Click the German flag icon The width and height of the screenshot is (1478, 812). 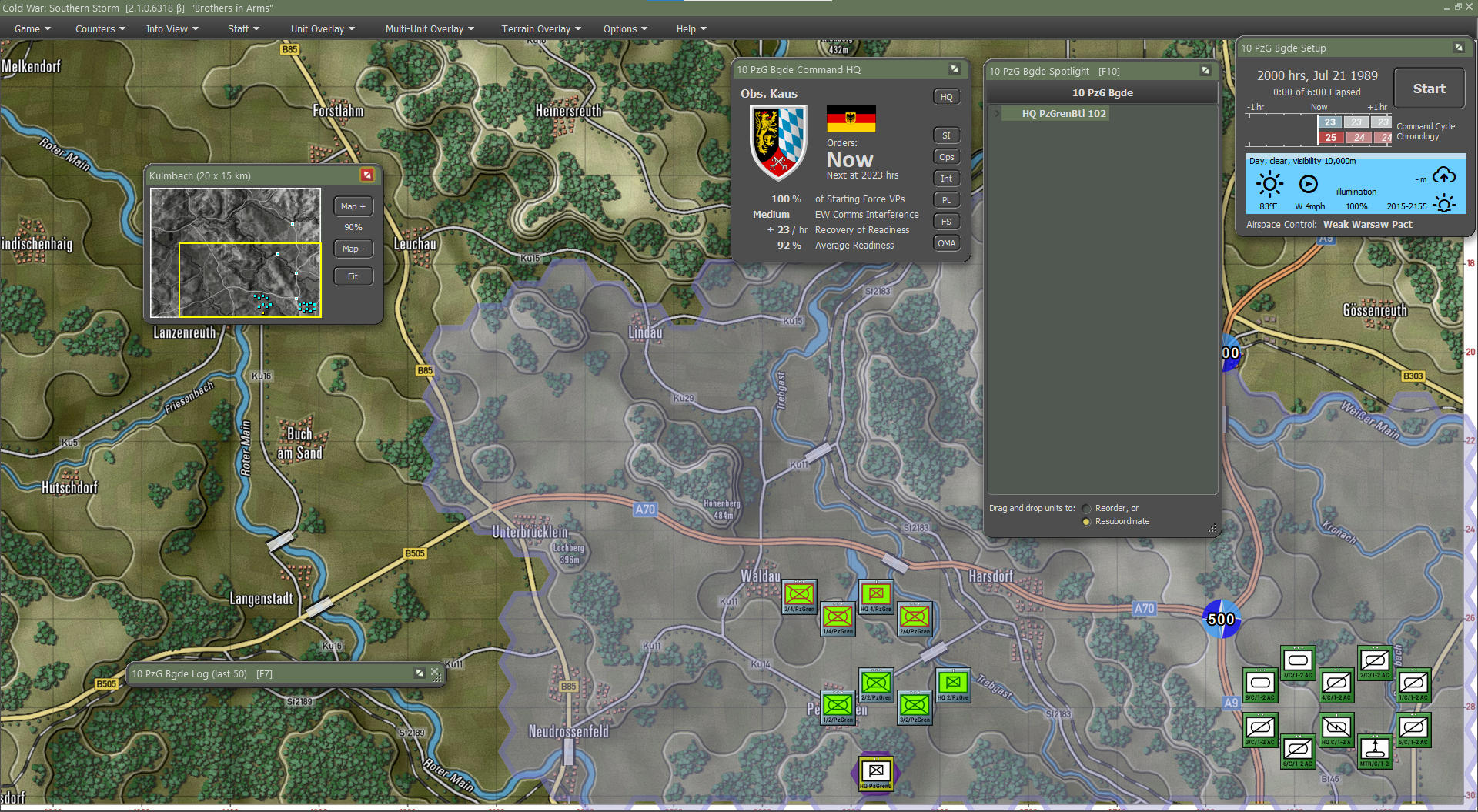(x=851, y=117)
